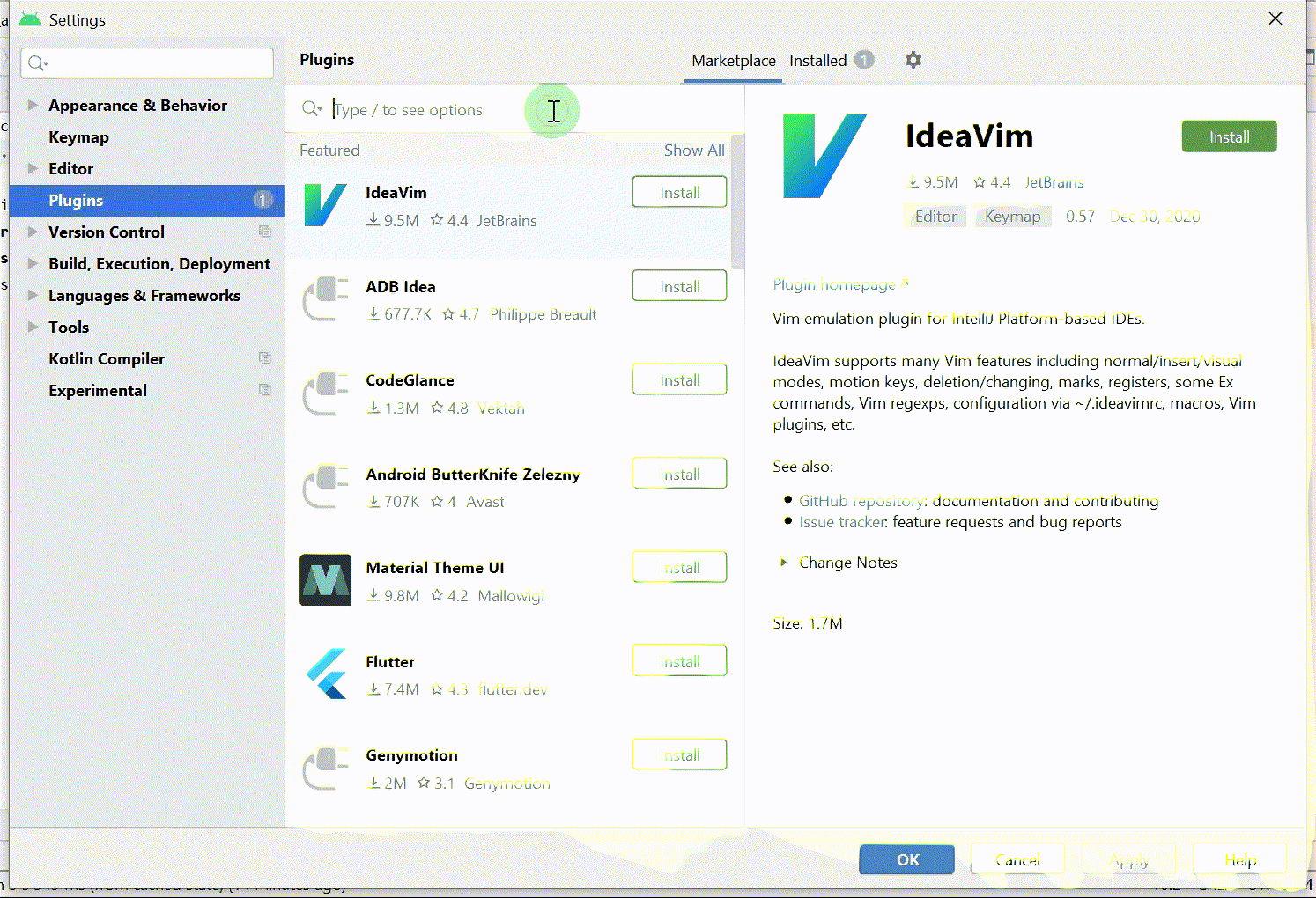Click the green Install button in details pane
The height and width of the screenshot is (898, 1316).
1229,136
